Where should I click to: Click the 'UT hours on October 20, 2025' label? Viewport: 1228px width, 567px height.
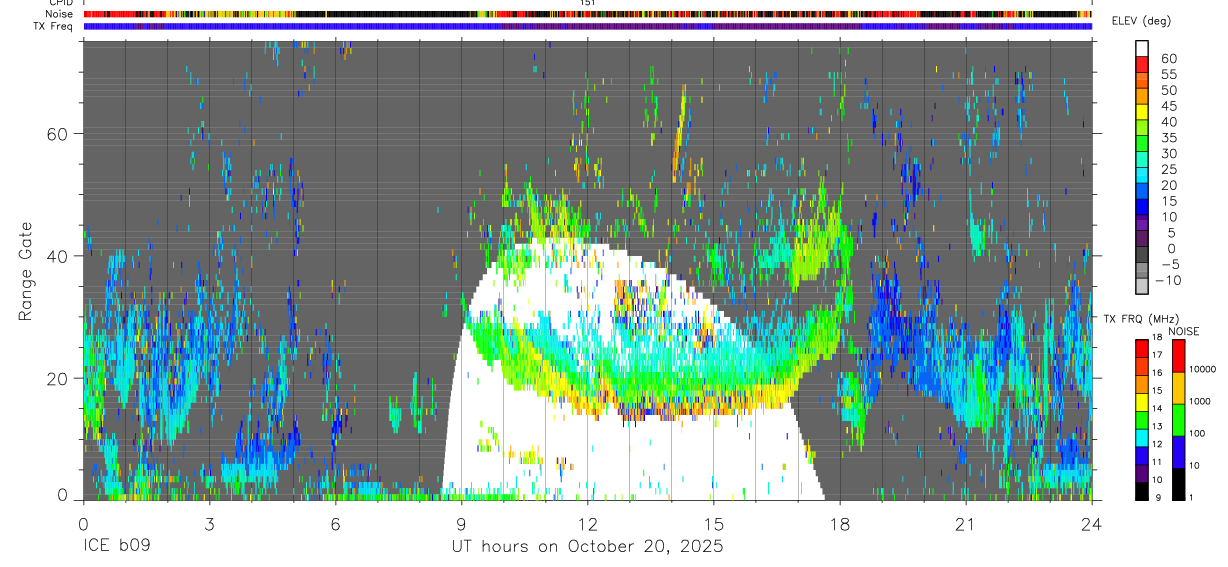pos(587,547)
